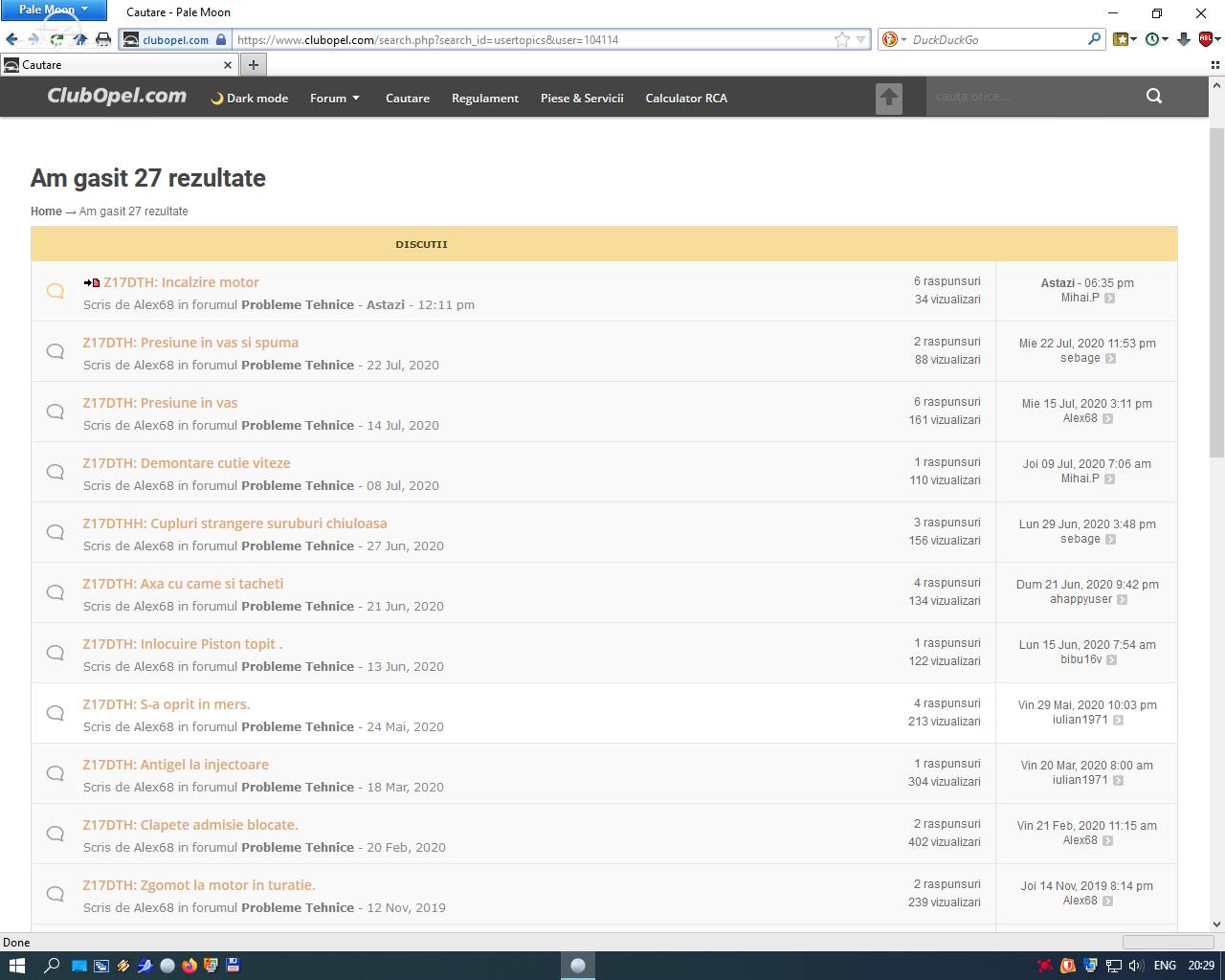Open the downloads arrow icon
The height and width of the screenshot is (980, 1225).
(1184, 39)
